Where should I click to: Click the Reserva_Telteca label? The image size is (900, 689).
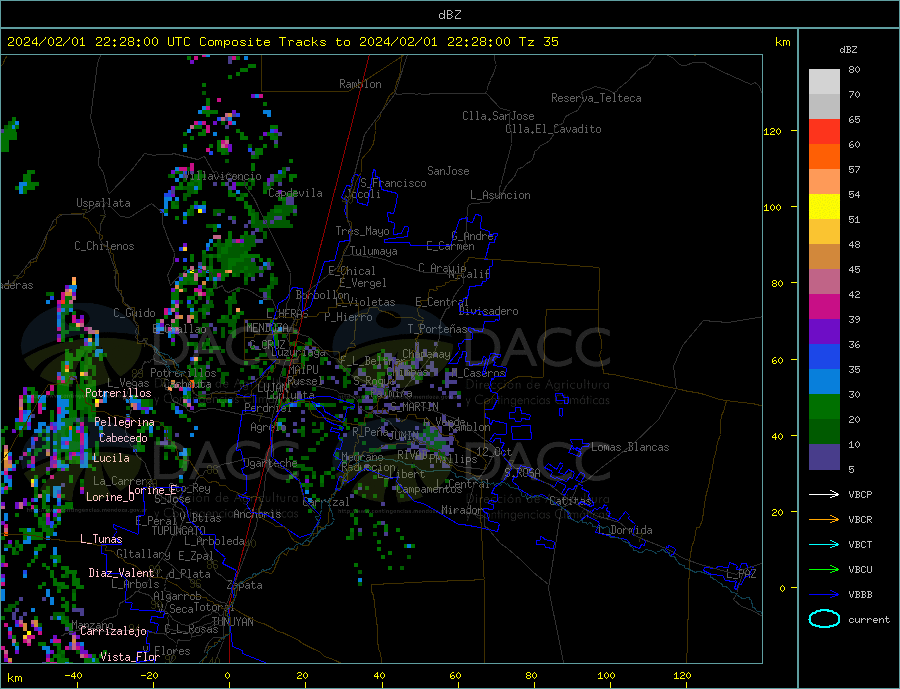596,98
